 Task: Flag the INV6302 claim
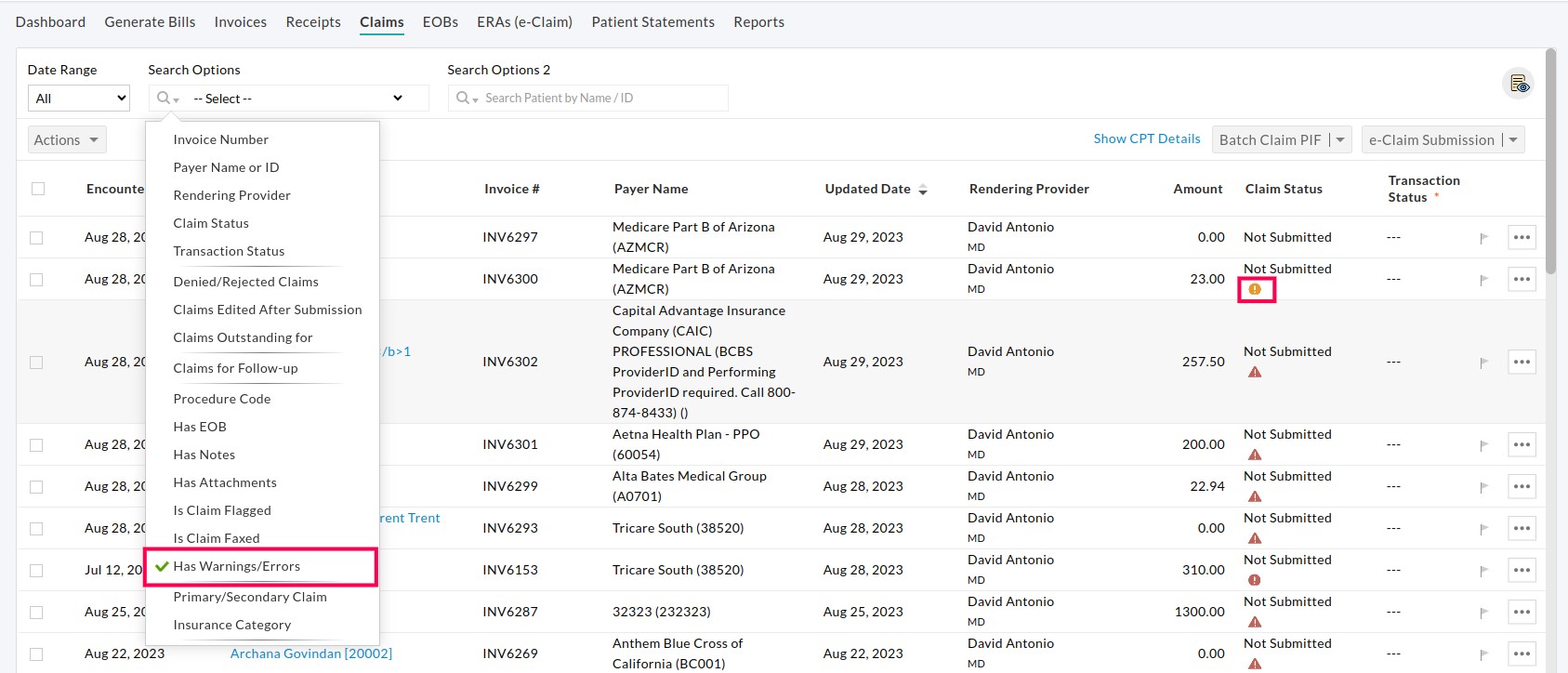pos(1483,363)
